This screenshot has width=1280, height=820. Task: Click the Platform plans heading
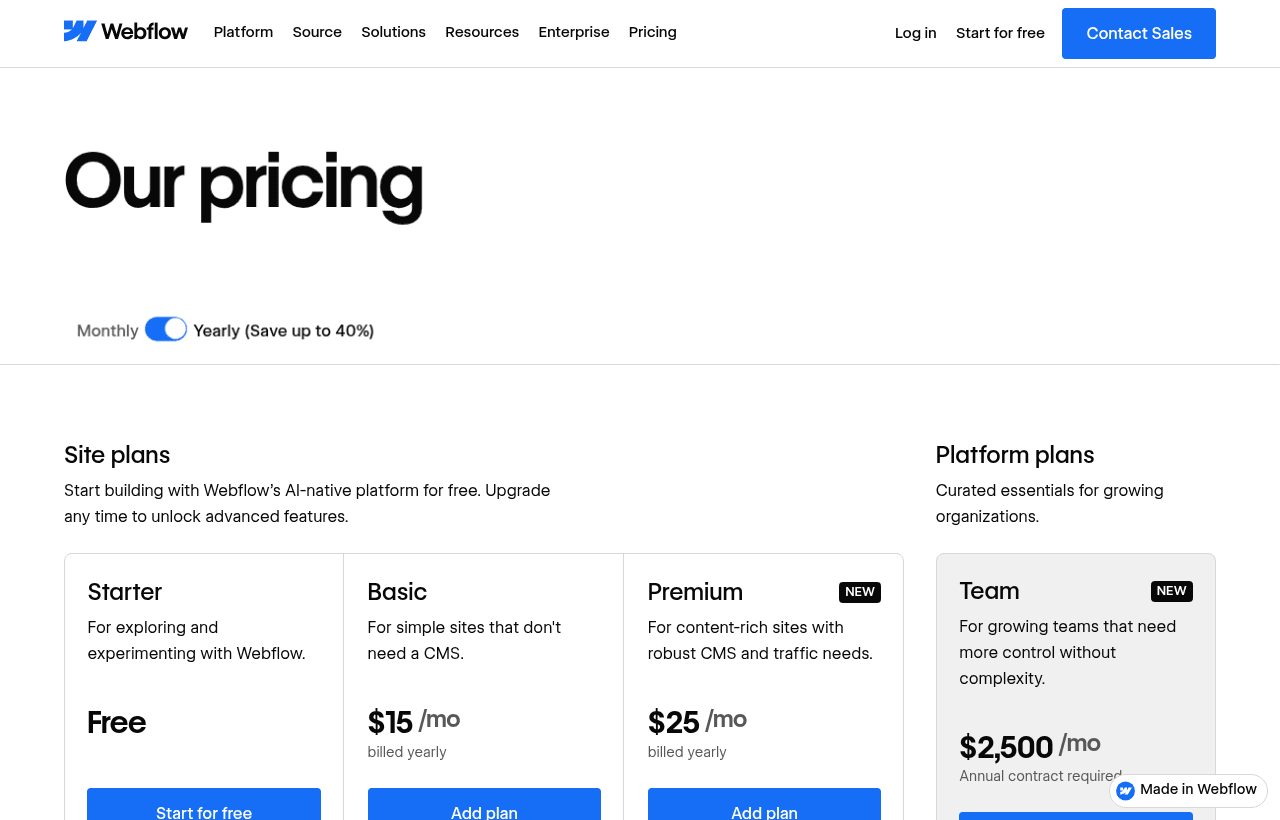pyautogui.click(x=1015, y=455)
